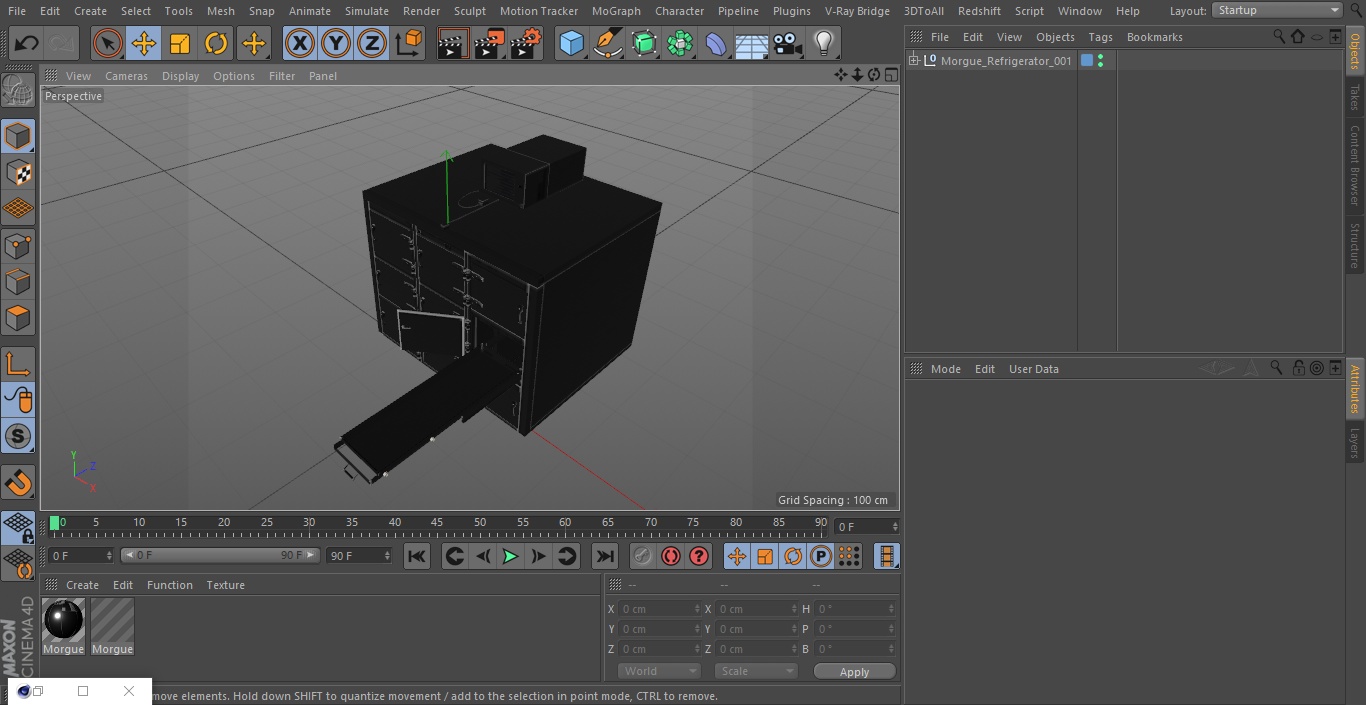Open Edit Render Settings
Image resolution: width=1366 pixels, height=705 pixels.
click(526, 44)
